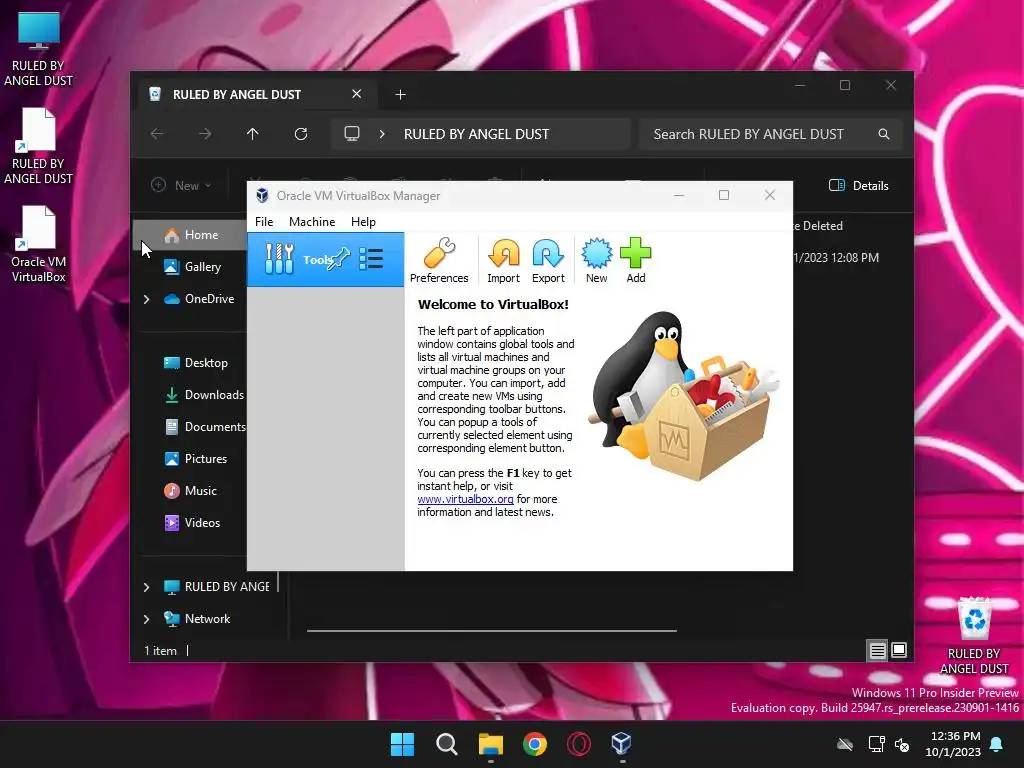Click the Export appliance icon

pyautogui.click(x=548, y=260)
